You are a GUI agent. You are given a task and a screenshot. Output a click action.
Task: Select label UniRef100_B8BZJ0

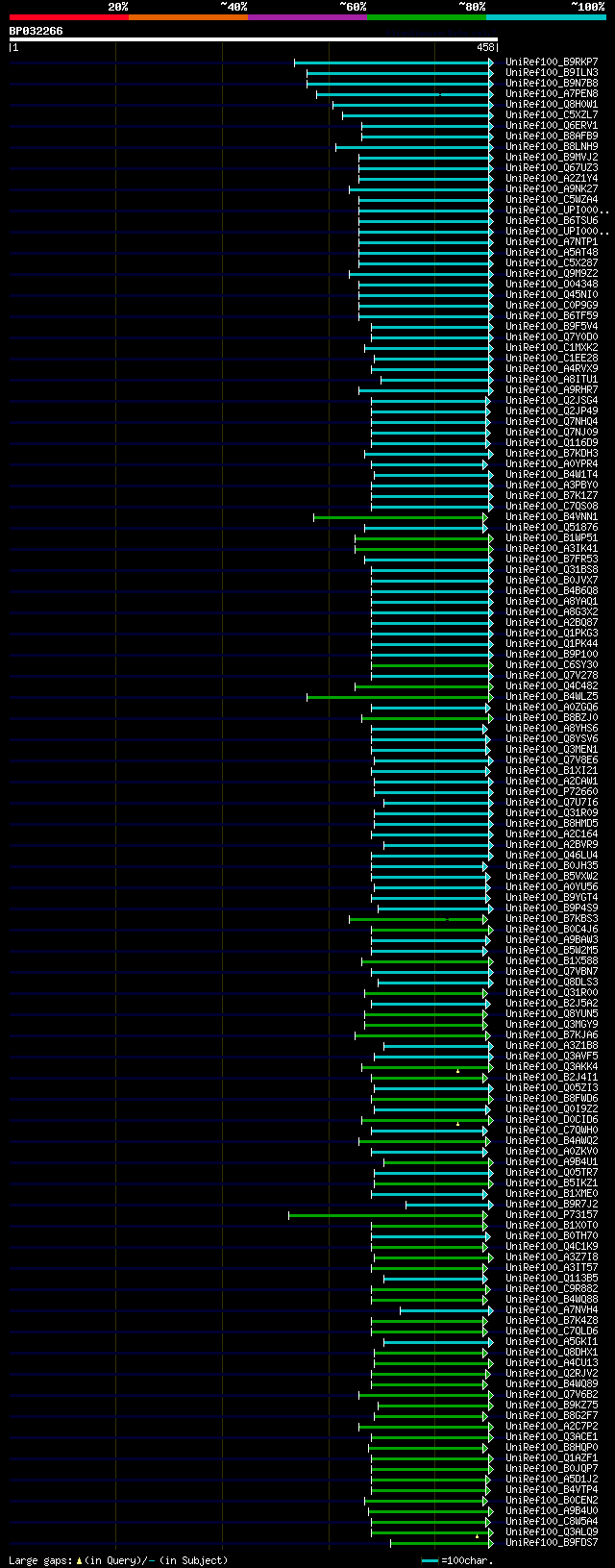click(552, 717)
